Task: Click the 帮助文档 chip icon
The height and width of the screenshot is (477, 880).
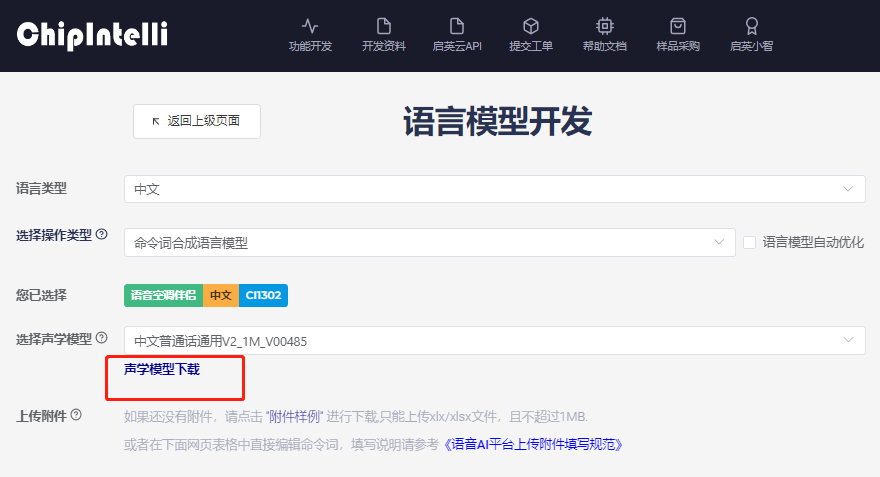Action: (604, 26)
